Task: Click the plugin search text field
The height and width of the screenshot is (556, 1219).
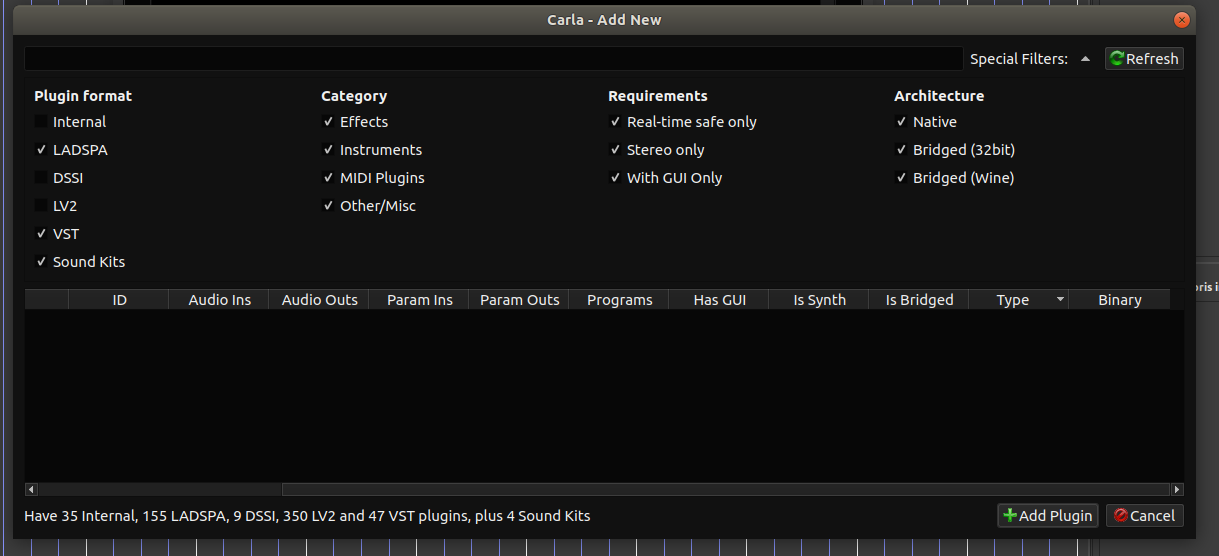Action: click(x=493, y=59)
